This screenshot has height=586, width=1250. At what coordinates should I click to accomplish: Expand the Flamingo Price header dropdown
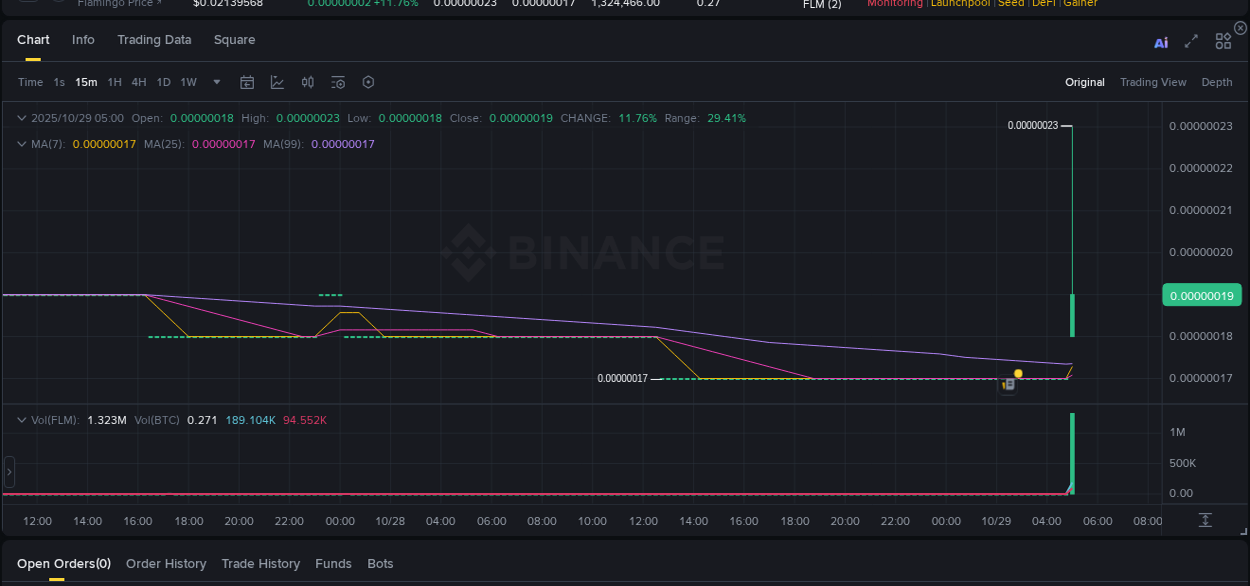tap(120, 4)
